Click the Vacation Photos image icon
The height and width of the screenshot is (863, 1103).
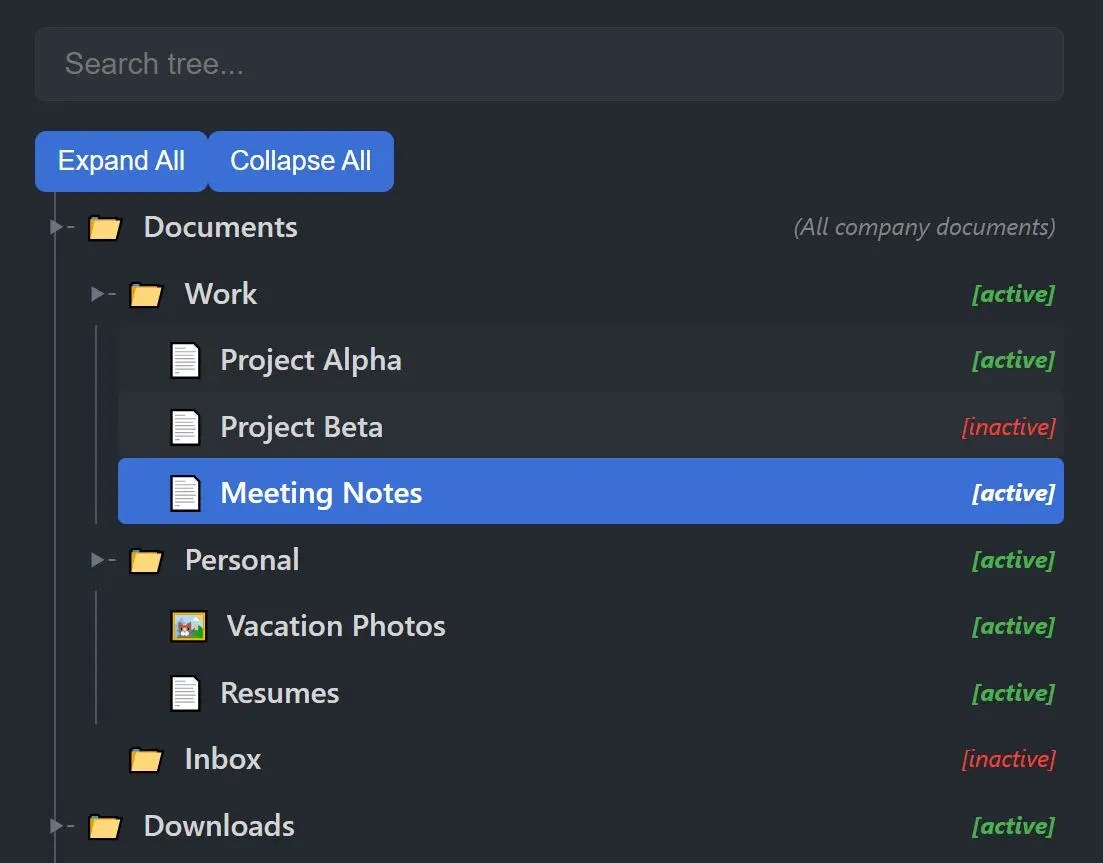pos(189,627)
